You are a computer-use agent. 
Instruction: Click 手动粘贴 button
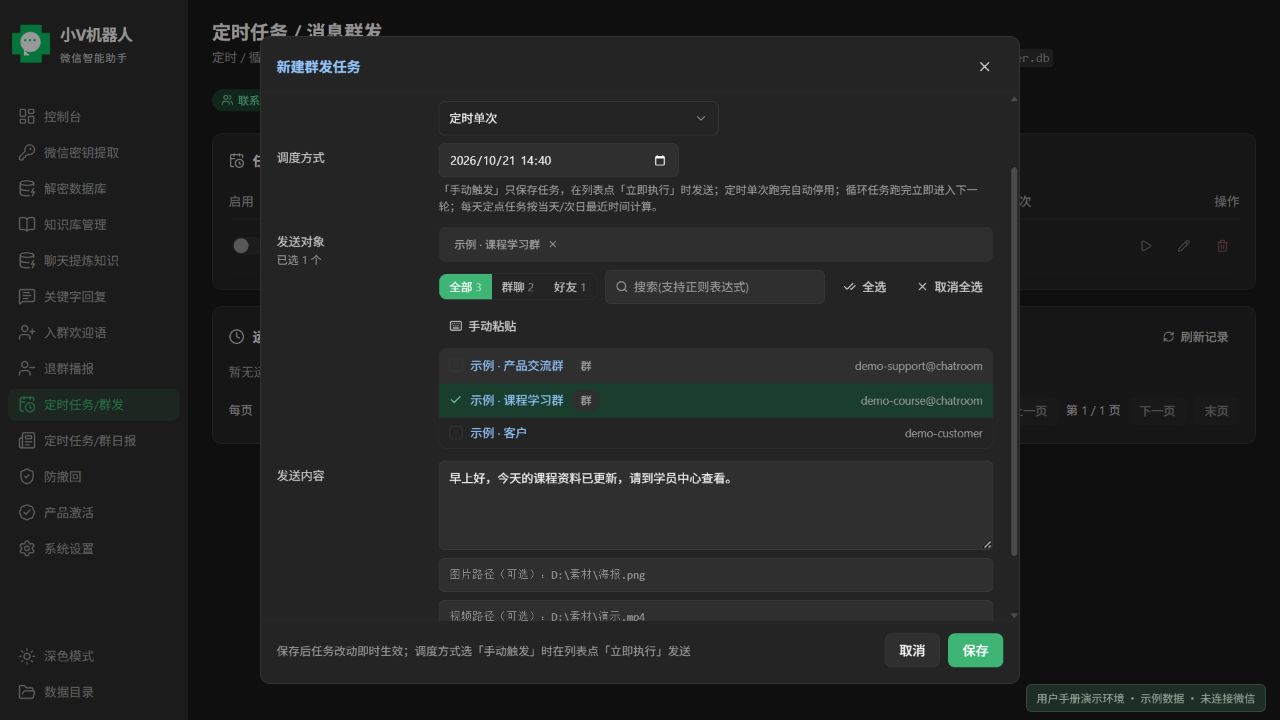(483, 327)
